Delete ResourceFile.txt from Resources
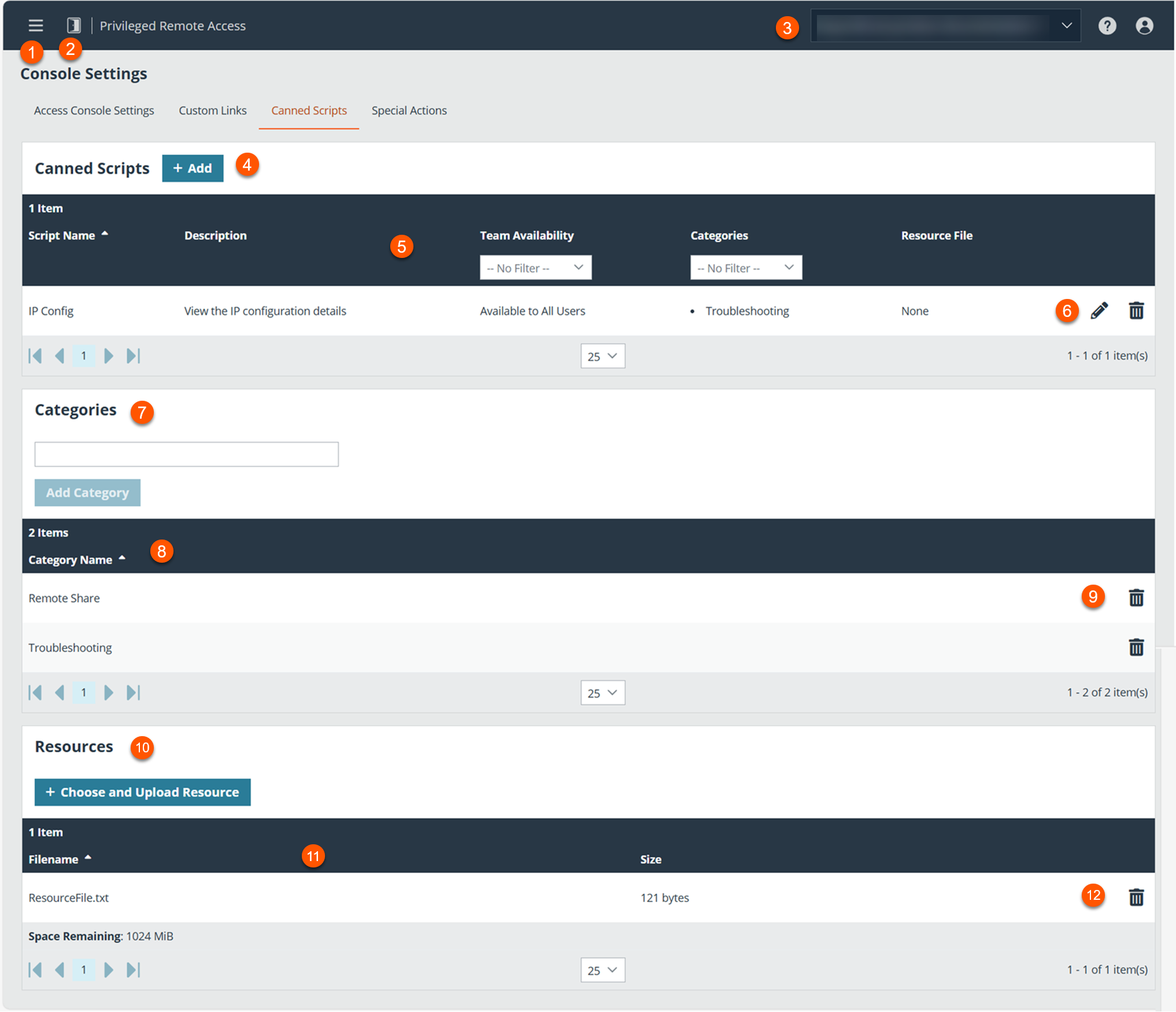Screen dimensions: 1176x1012 point(1136,897)
